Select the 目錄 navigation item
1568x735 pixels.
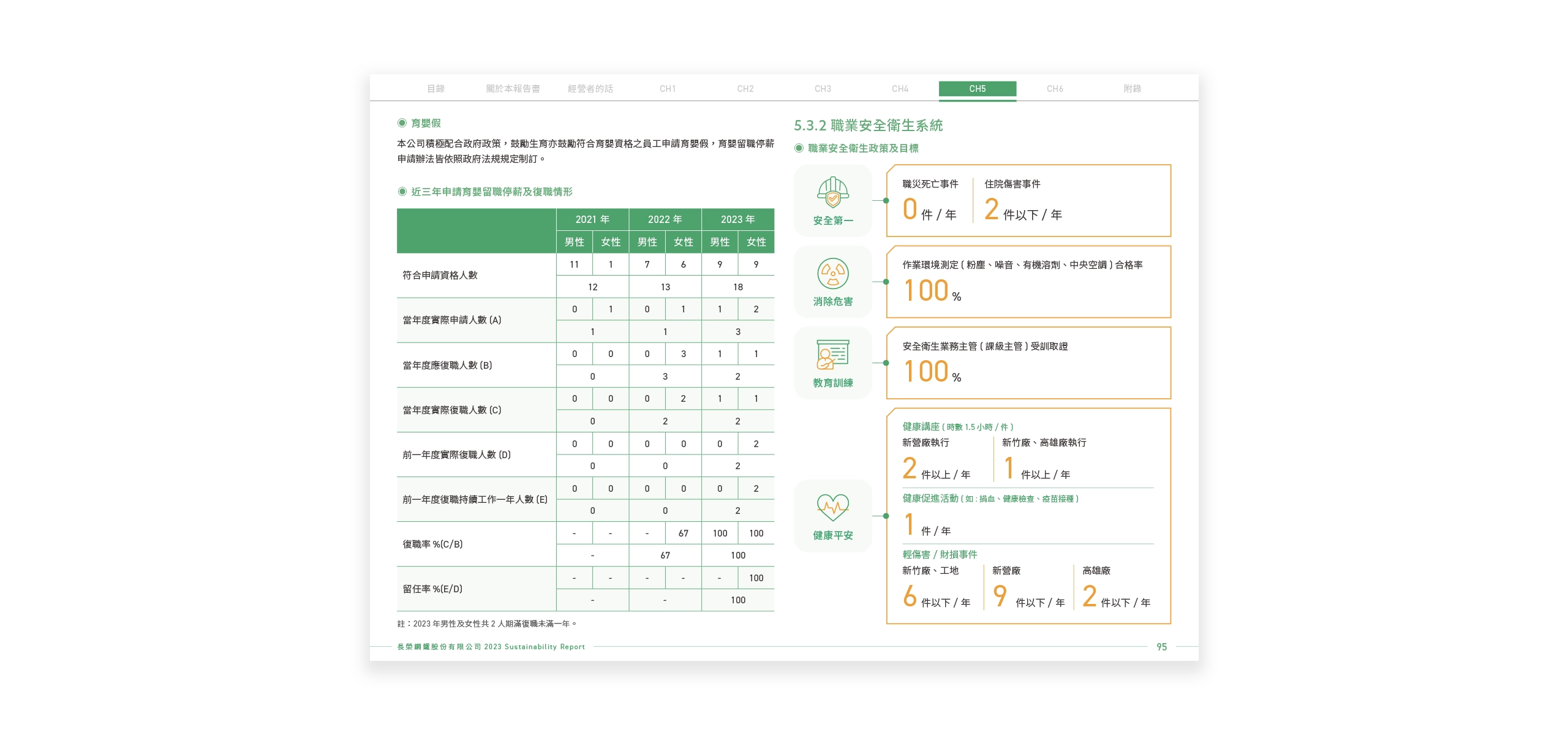437,89
